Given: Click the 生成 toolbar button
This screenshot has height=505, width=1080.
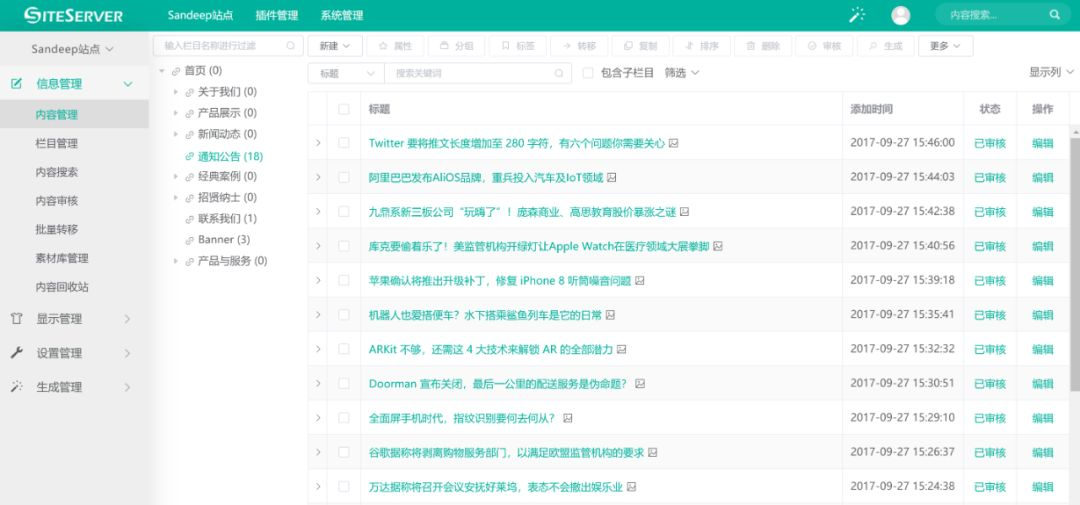Looking at the screenshot, I should 885,45.
